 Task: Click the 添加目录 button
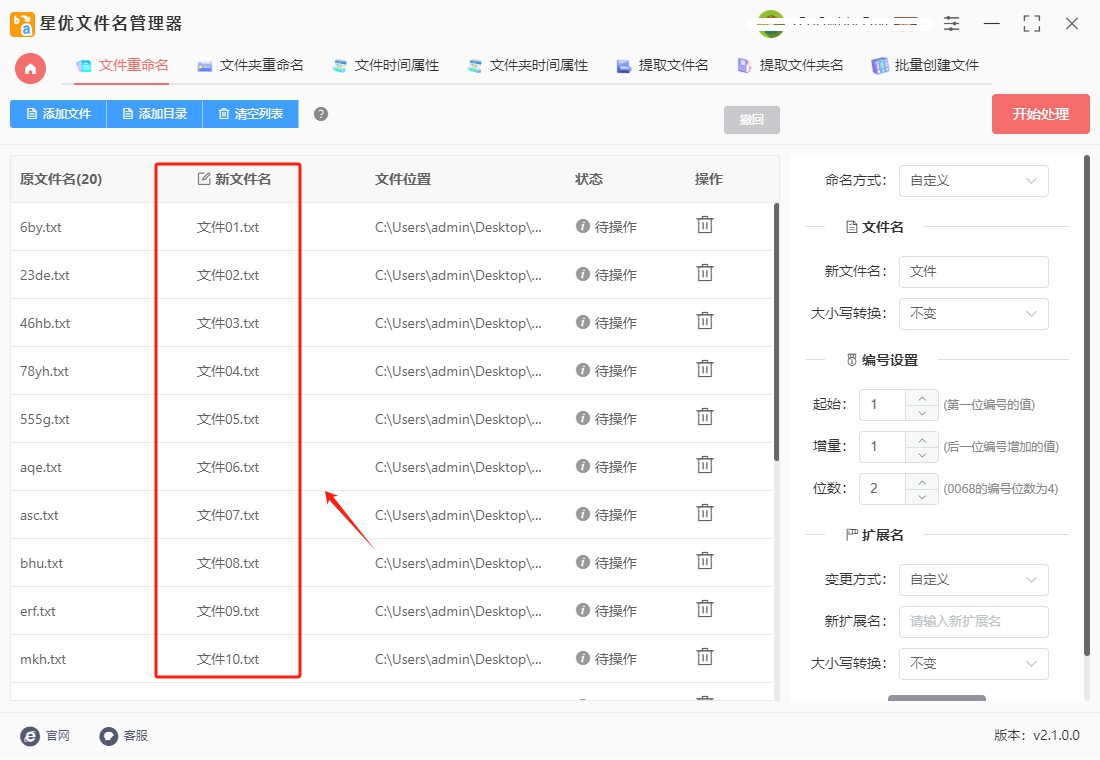(x=154, y=114)
